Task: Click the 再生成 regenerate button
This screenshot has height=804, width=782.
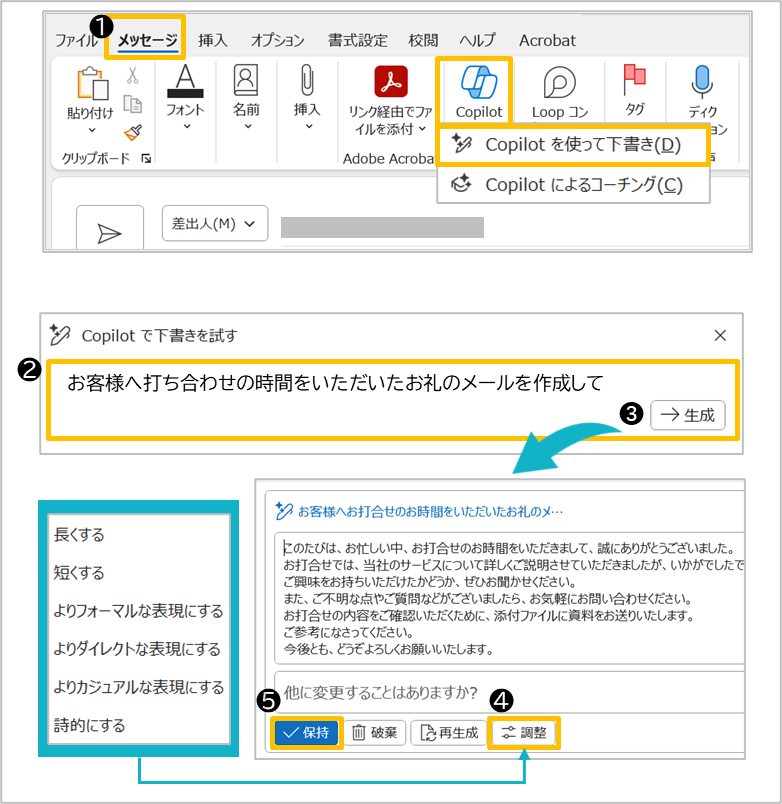Action: 449,733
